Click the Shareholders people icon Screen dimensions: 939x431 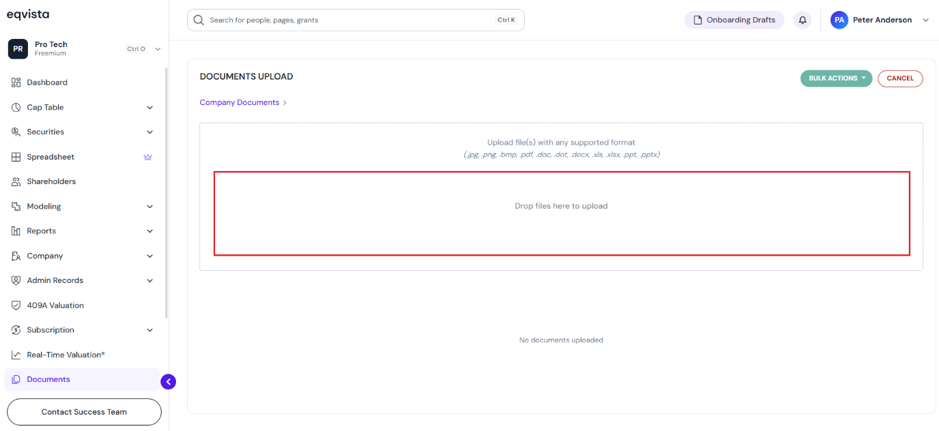(x=16, y=181)
